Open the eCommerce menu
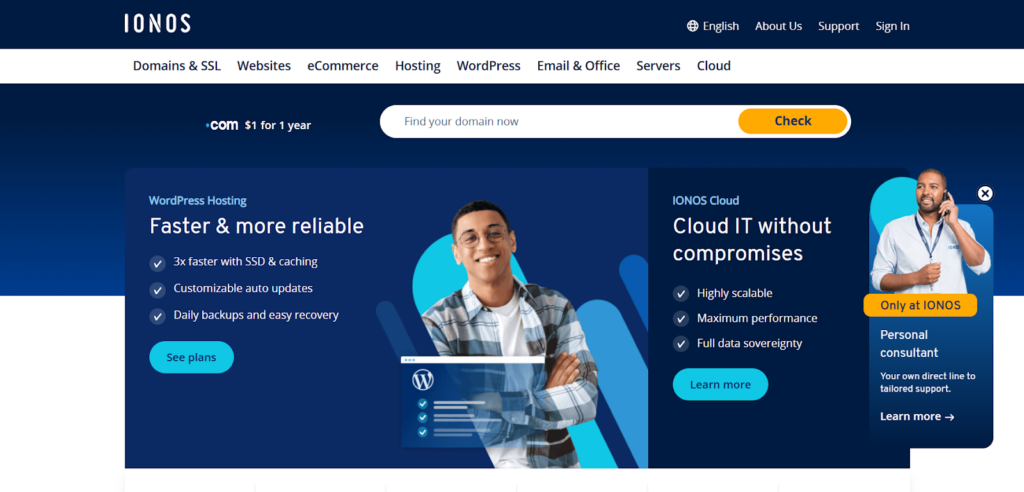Screen dimensions: 1024x492 click(x=343, y=66)
